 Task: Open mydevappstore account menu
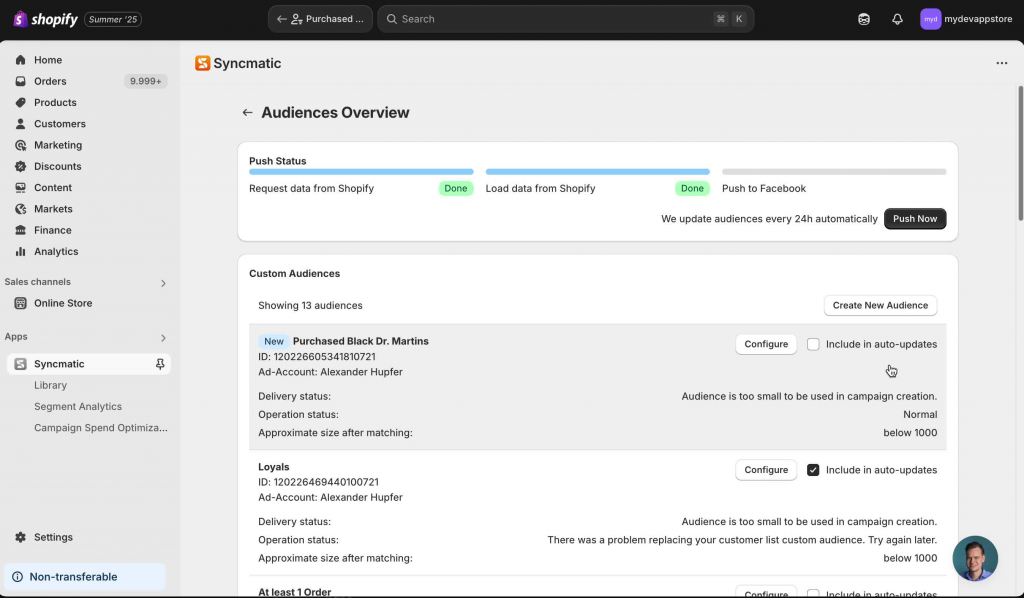pos(967,19)
